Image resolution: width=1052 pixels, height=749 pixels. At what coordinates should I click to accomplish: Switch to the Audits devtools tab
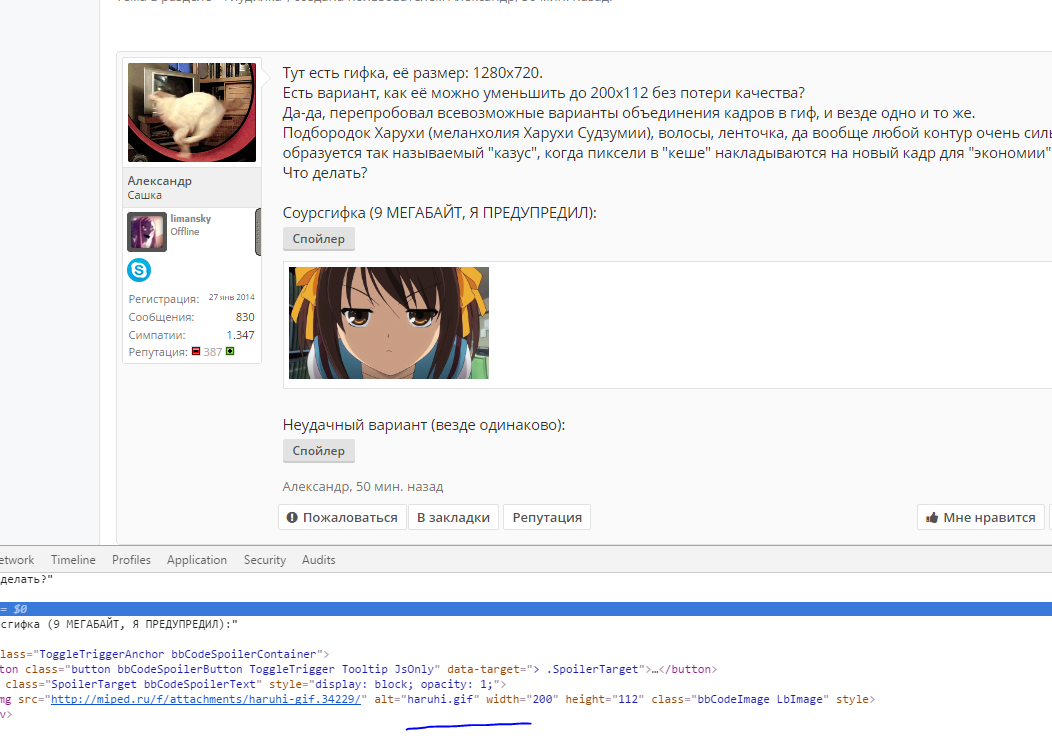[x=319, y=560]
